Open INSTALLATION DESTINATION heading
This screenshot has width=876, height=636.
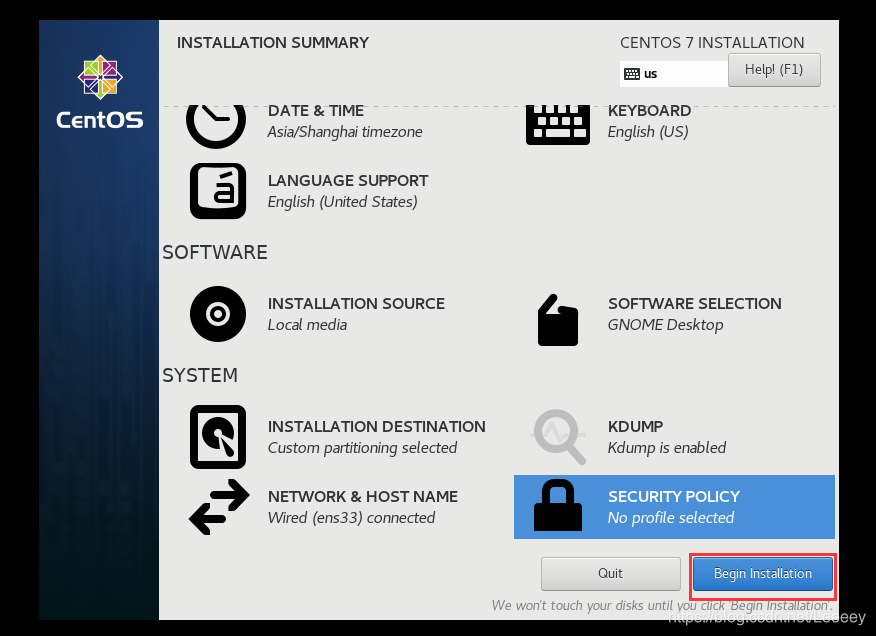tap(377, 426)
